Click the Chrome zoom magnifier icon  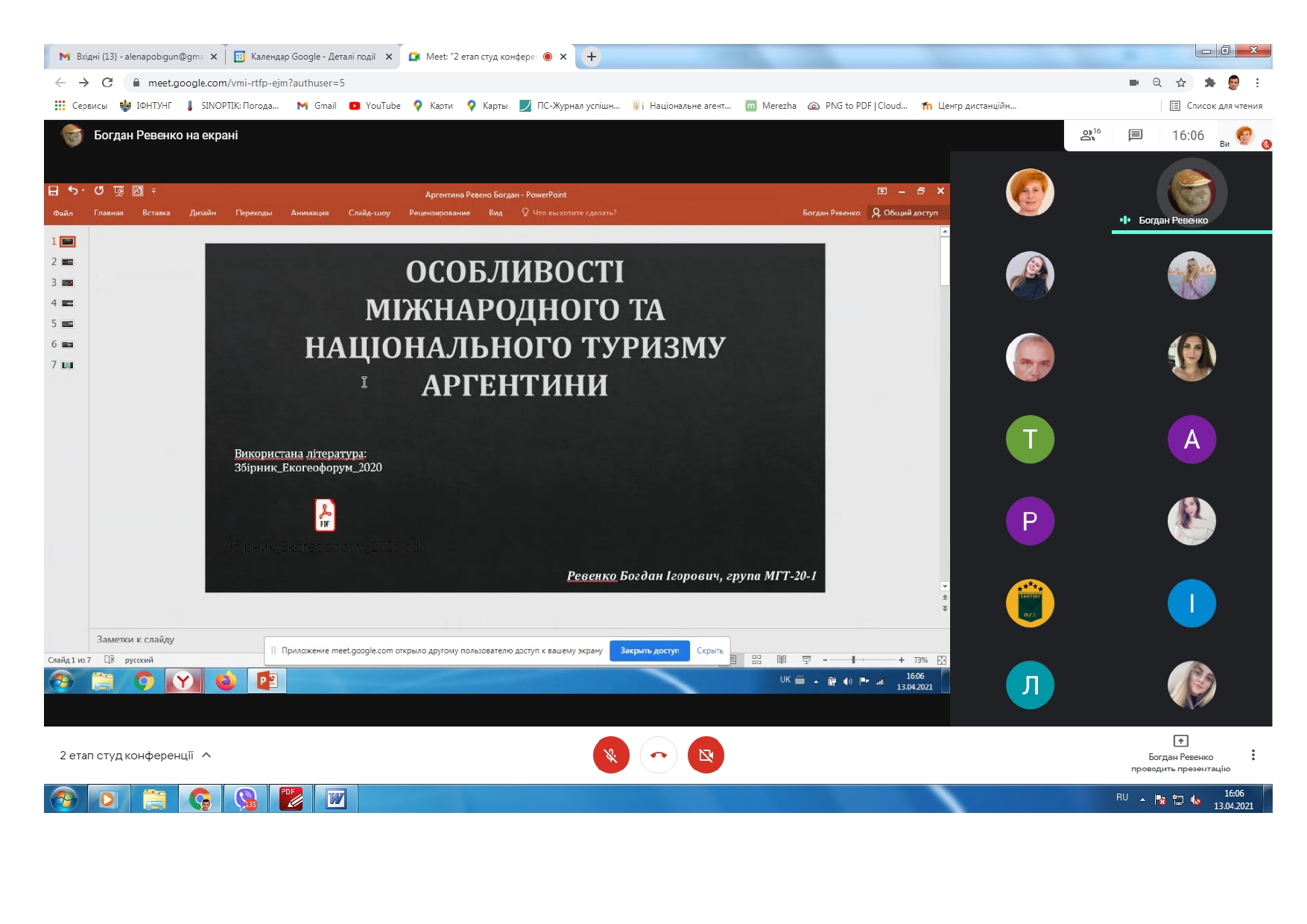tap(1157, 83)
